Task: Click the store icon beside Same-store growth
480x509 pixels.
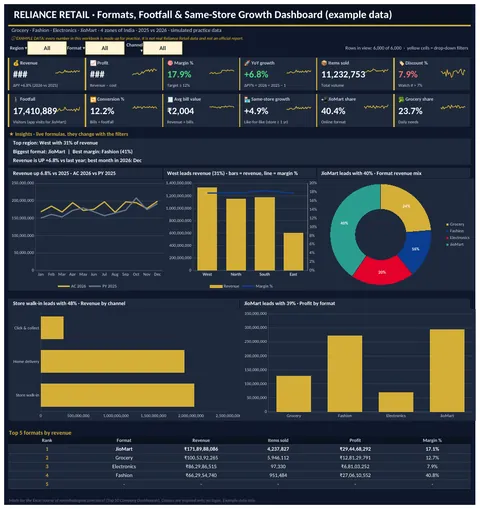Action: click(x=247, y=99)
